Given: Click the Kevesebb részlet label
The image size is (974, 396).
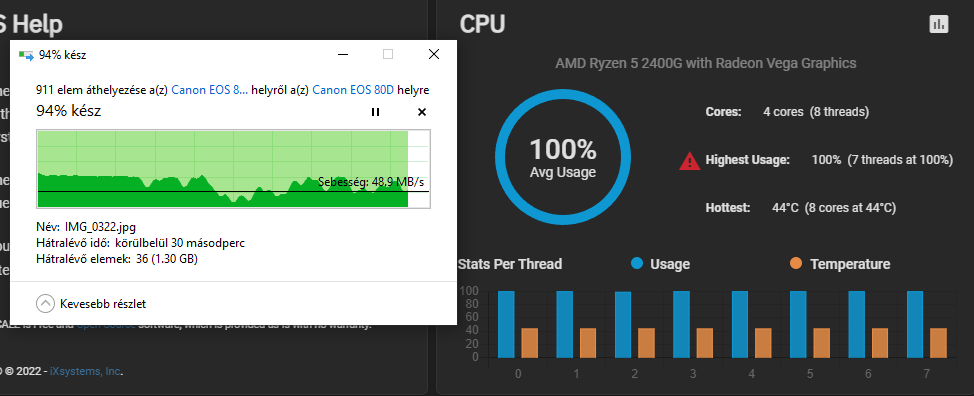Looking at the screenshot, I should tap(102, 304).
